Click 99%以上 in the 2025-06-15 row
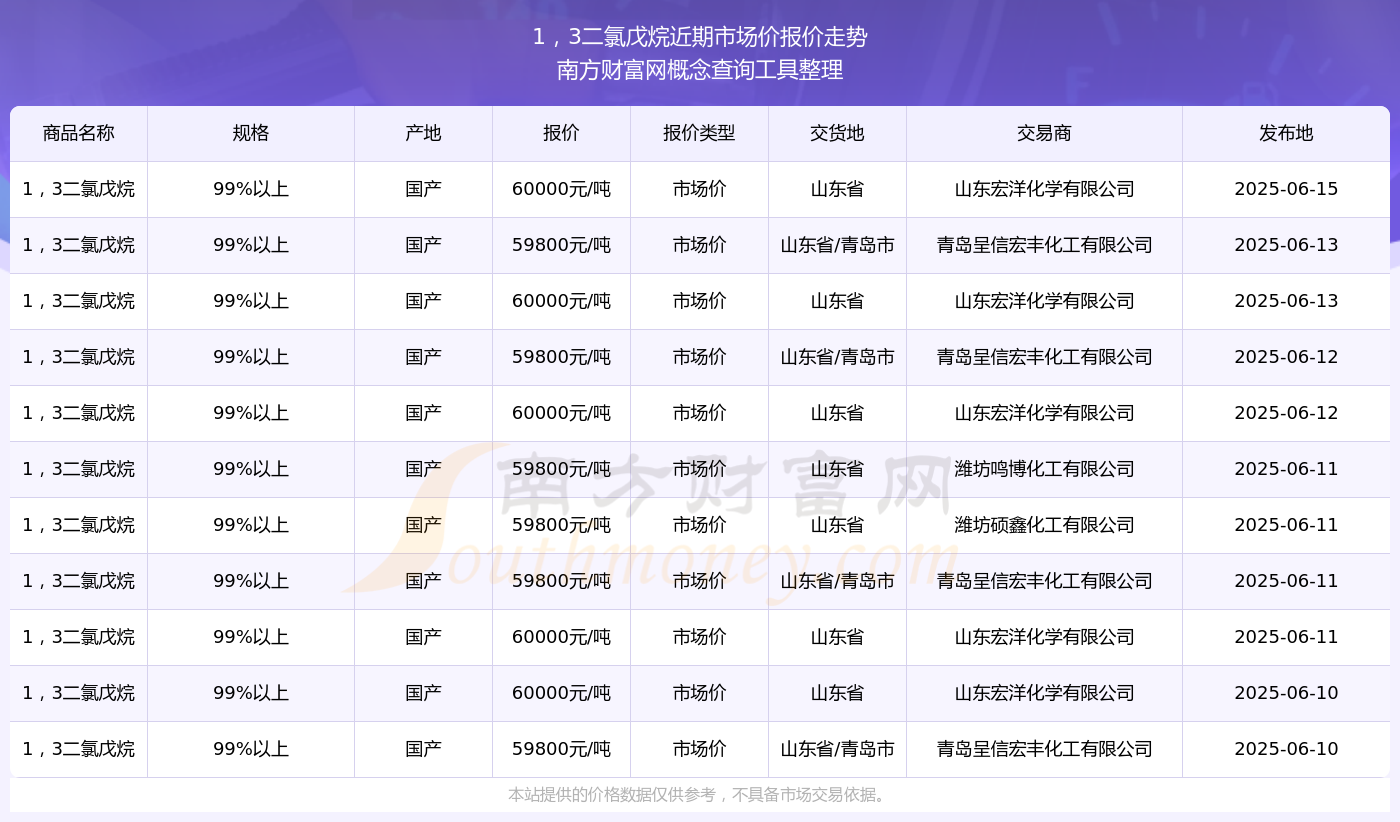Viewport: 1400px width, 822px height. coord(251,189)
